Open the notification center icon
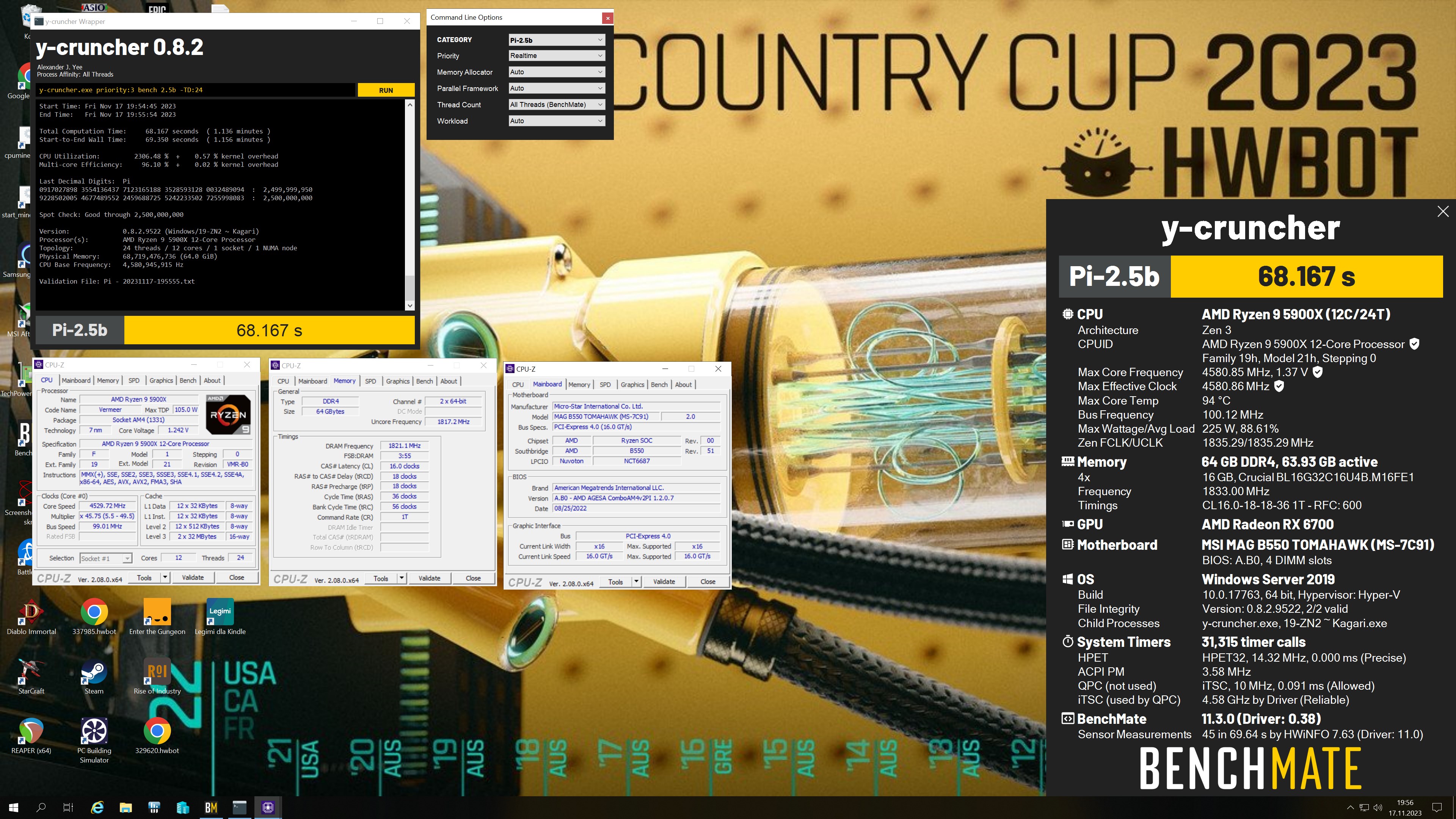This screenshot has width=1456, height=819. 1437,807
